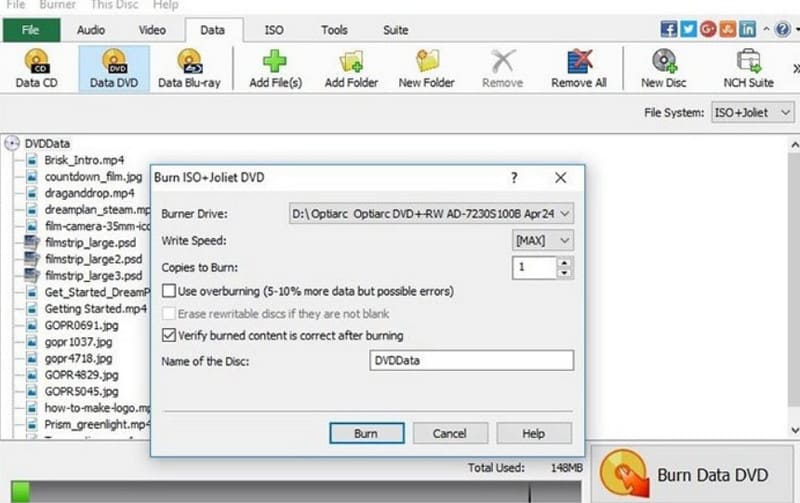Expand the Write Speed dropdown
This screenshot has height=503, width=800.
pyautogui.click(x=543, y=240)
